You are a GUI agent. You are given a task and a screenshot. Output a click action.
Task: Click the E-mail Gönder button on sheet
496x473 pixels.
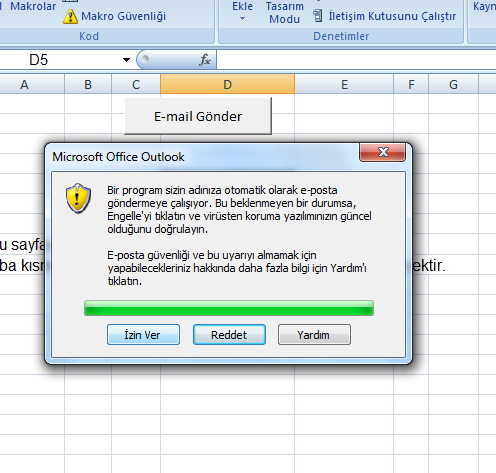pyautogui.click(x=198, y=116)
